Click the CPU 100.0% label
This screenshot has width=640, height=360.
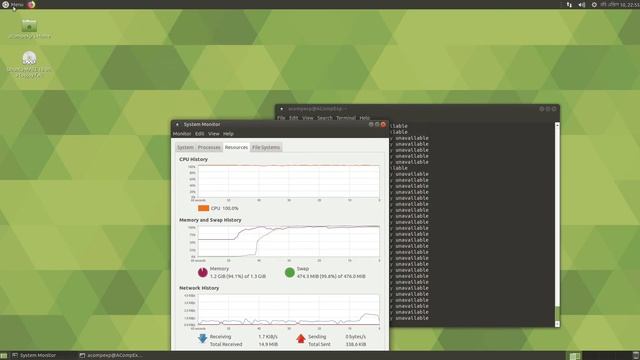tap(224, 208)
